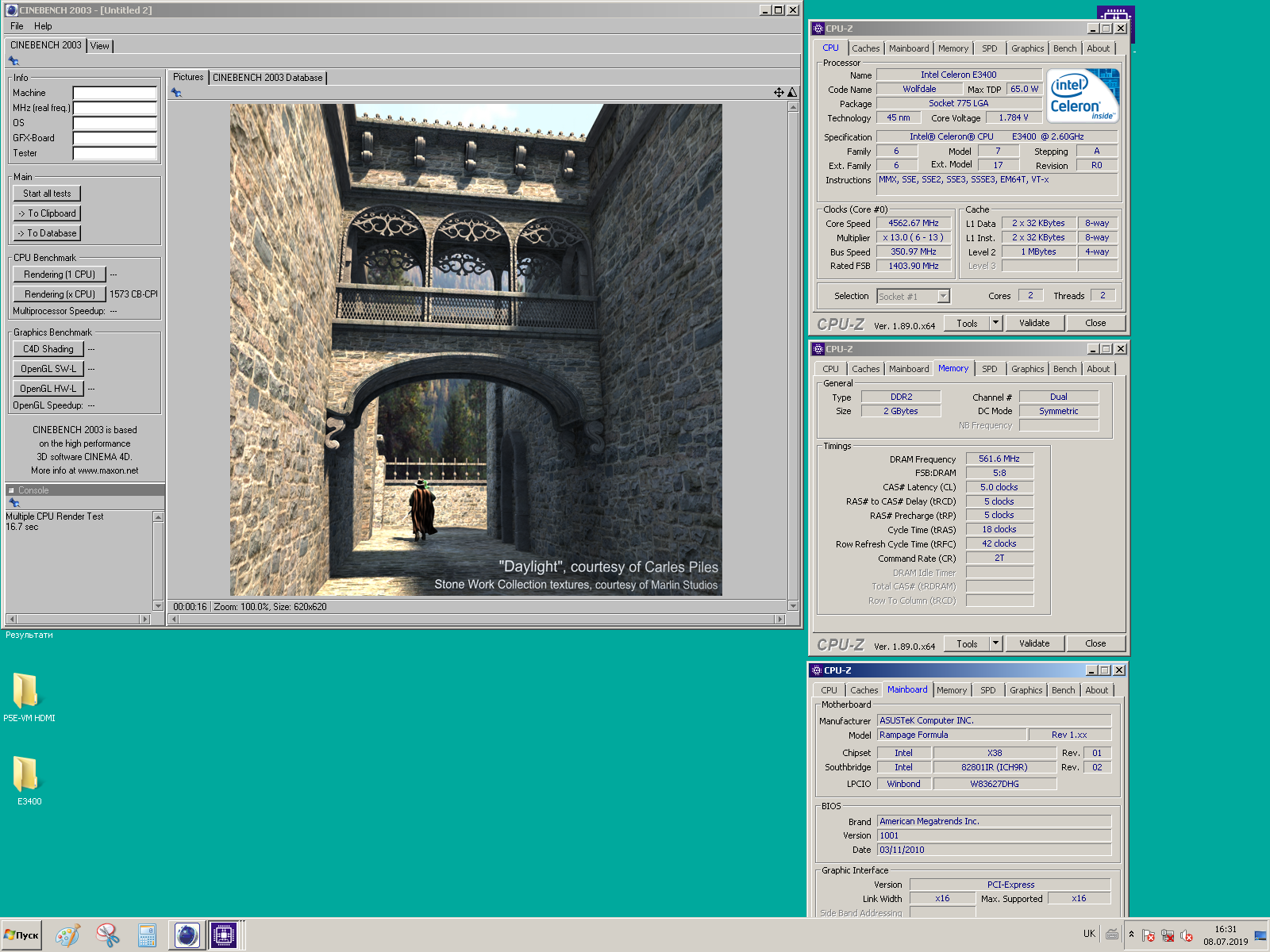Select the E3400 desktop folder
Image resolution: width=1270 pixels, height=952 pixels.
[x=29, y=780]
